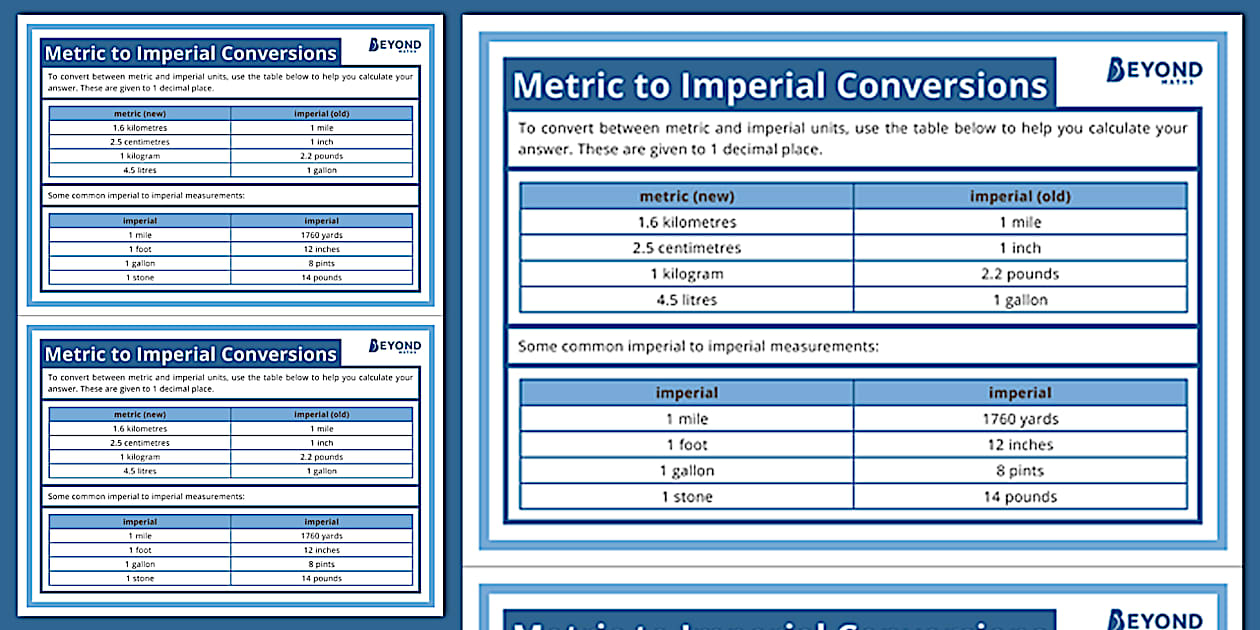Screen dimensions: 1260x630
Task: Select the '1.6 kilometres' cell on the large page
Action: pos(686,222)
